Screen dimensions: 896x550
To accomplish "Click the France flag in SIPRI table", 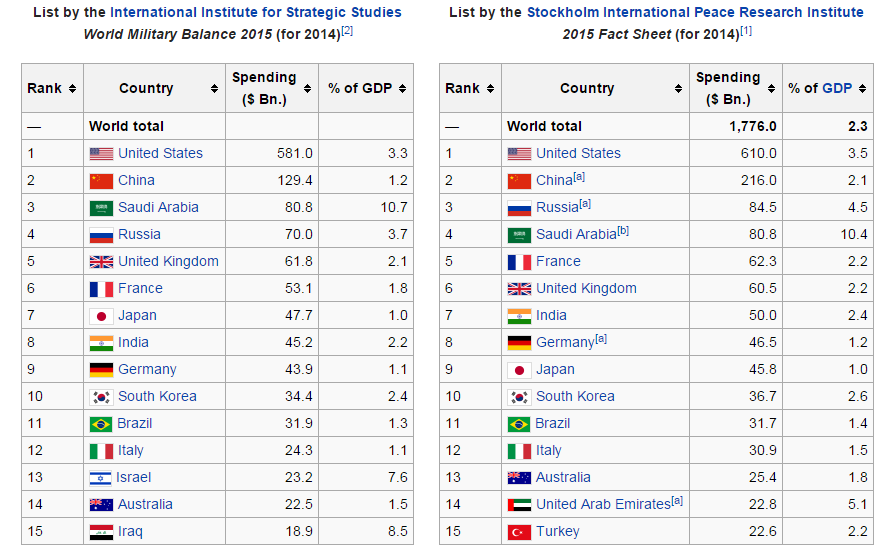I will coord(519,262).
